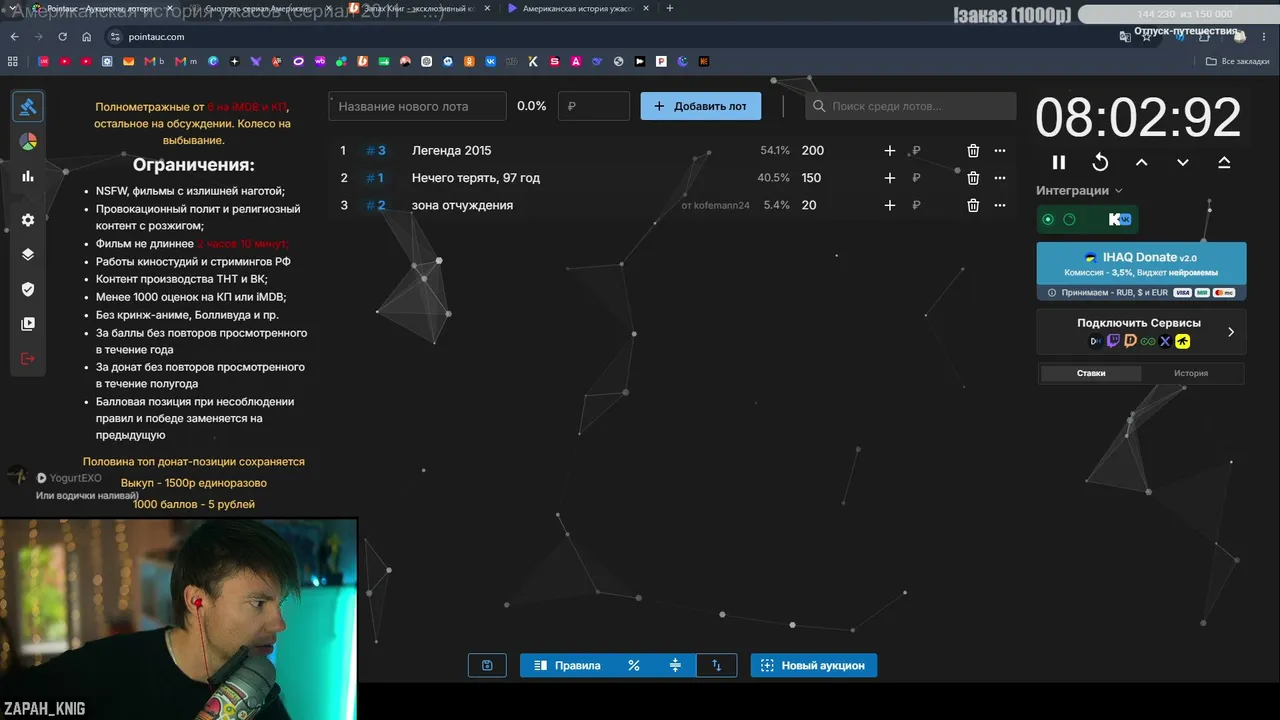Open the VK bookmark icon

pyautogui.click(x=490, y=61)
